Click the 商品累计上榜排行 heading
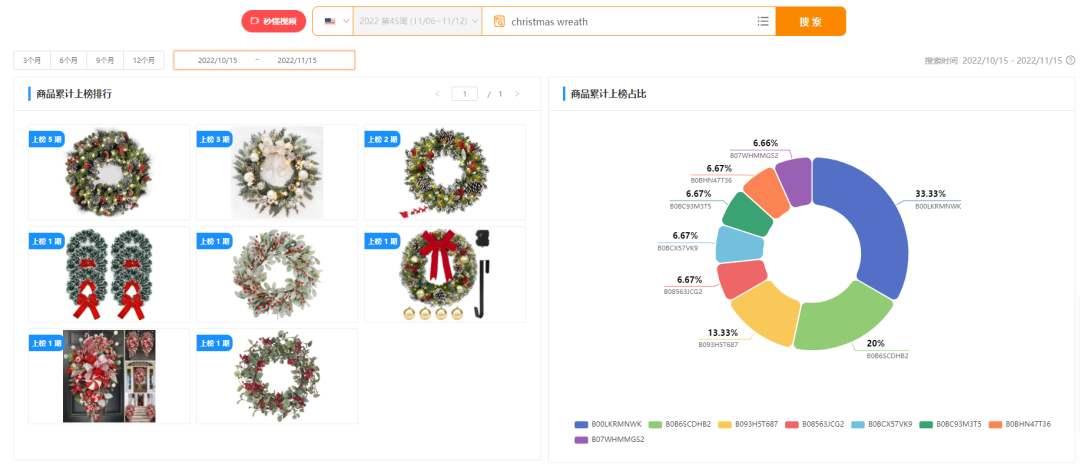 tap(74, 94)
